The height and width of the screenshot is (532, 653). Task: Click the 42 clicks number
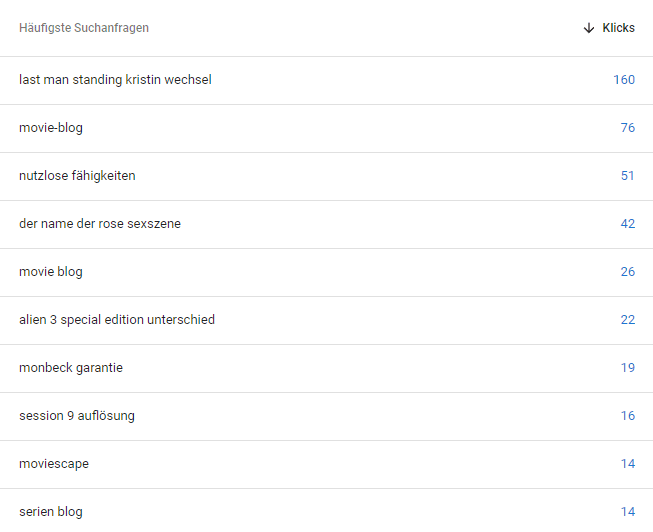pyautogui.click(x=627, y=224)
